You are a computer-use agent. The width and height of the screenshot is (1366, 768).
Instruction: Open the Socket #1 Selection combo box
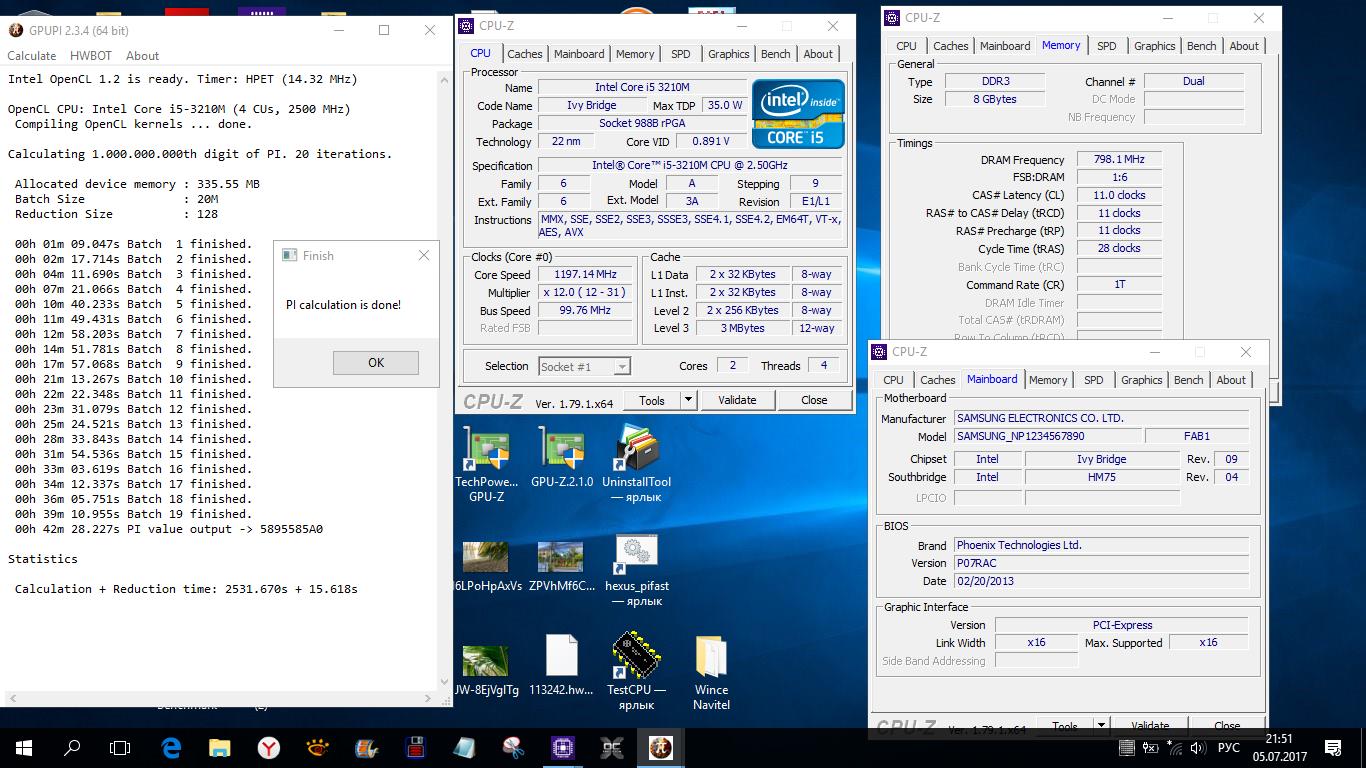click(585, 367)
